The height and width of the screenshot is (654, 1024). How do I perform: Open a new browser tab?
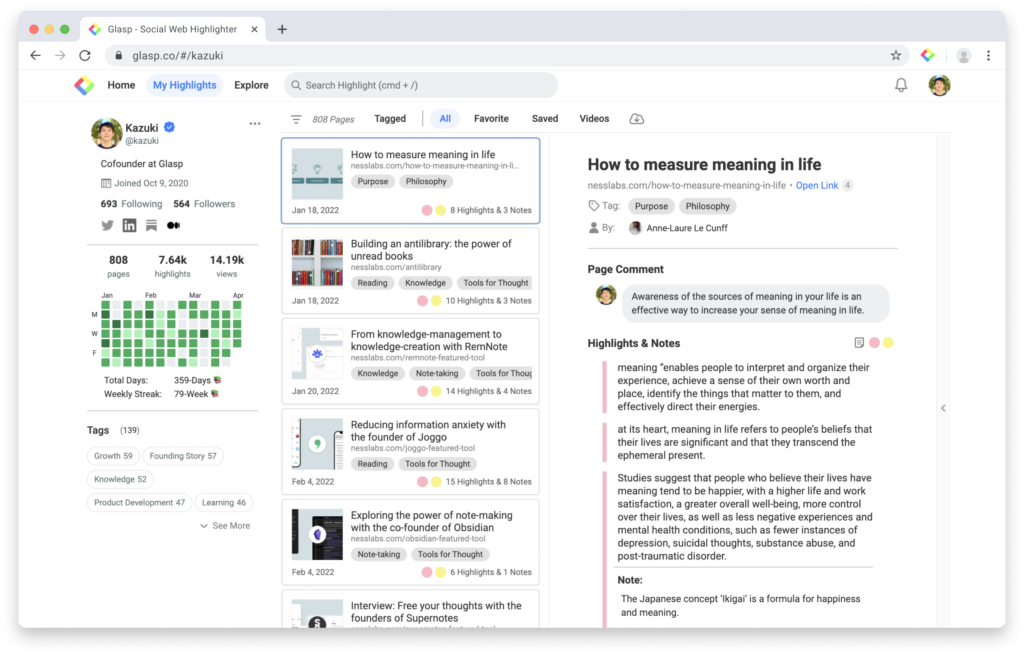point(282,29)
